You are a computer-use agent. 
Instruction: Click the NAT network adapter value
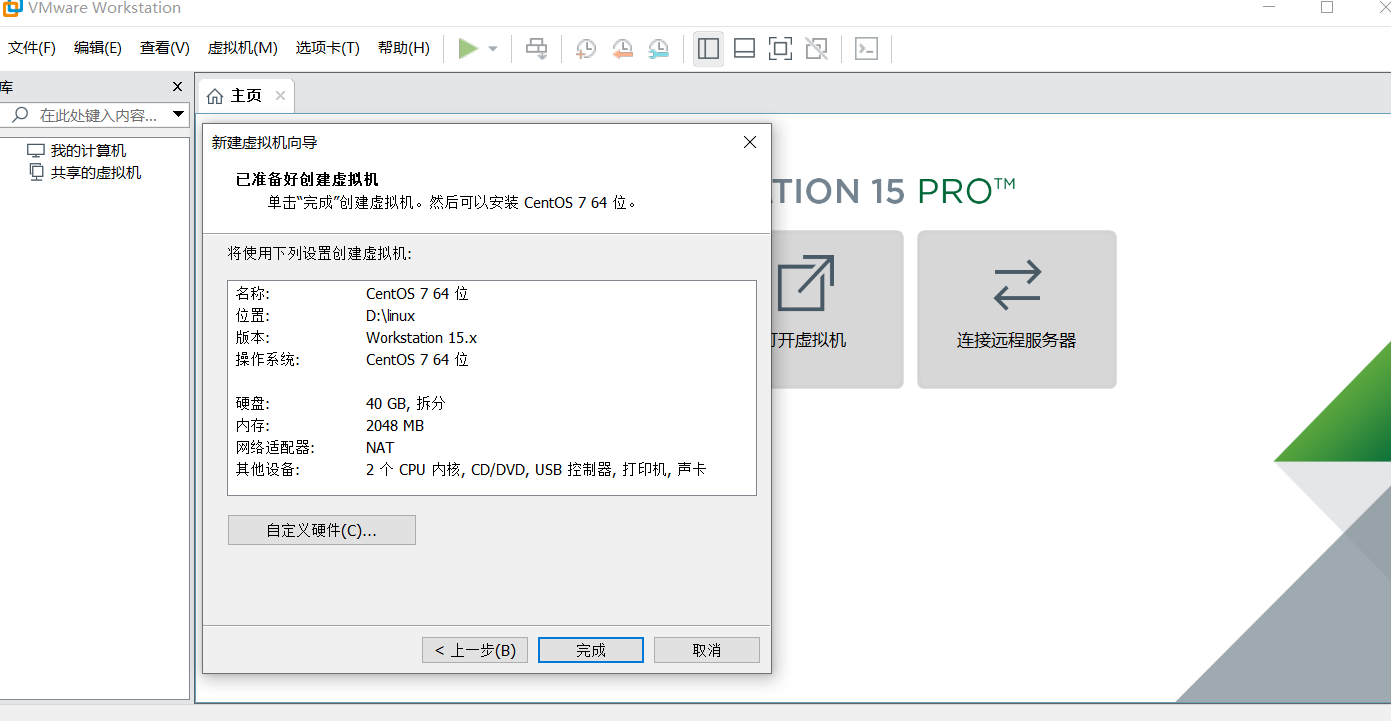(380, 448)
